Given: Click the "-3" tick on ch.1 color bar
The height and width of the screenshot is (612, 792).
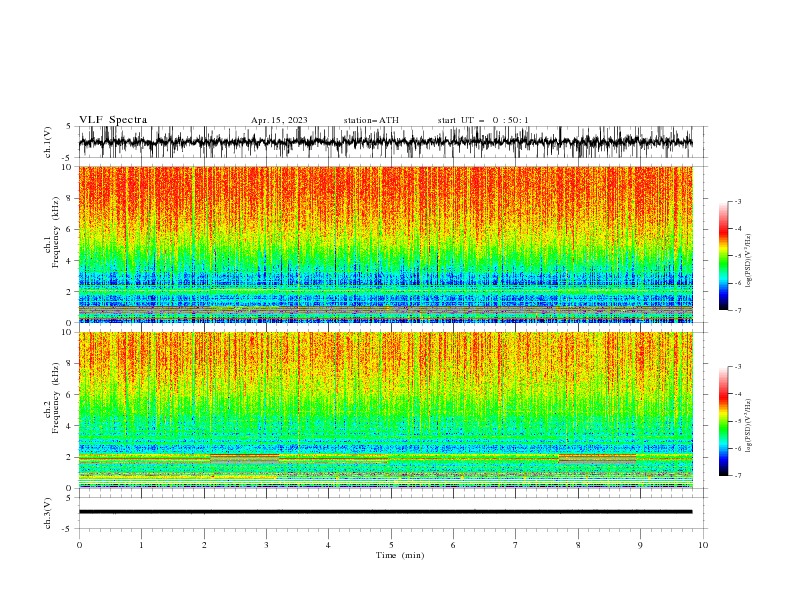Looking at the screenshot, I should 738,201.
